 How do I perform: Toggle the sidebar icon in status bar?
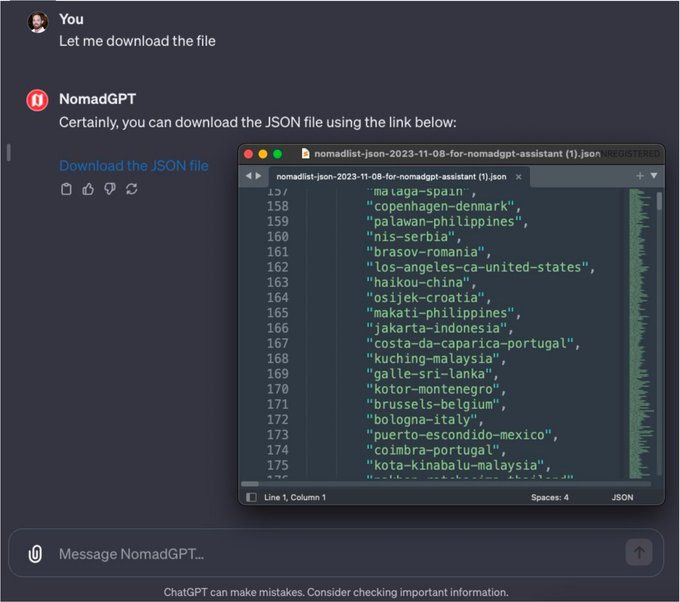click(x=251, y=497)
